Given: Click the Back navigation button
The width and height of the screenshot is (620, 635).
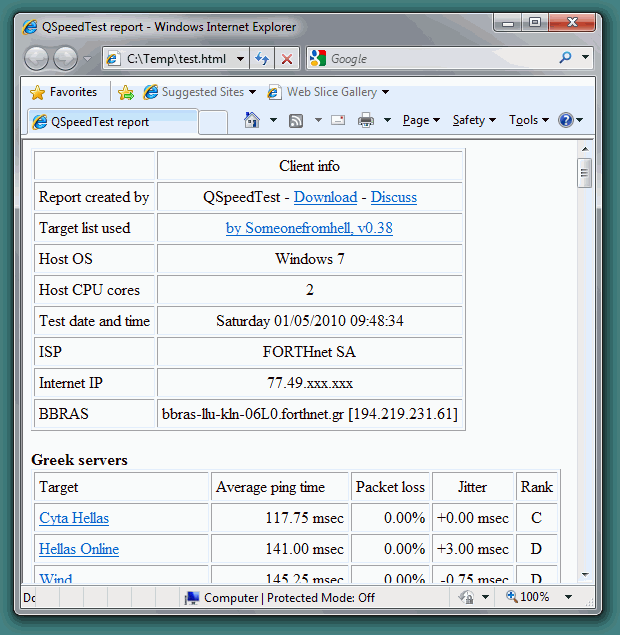Looking at the screenshot, I should (36, 59).
